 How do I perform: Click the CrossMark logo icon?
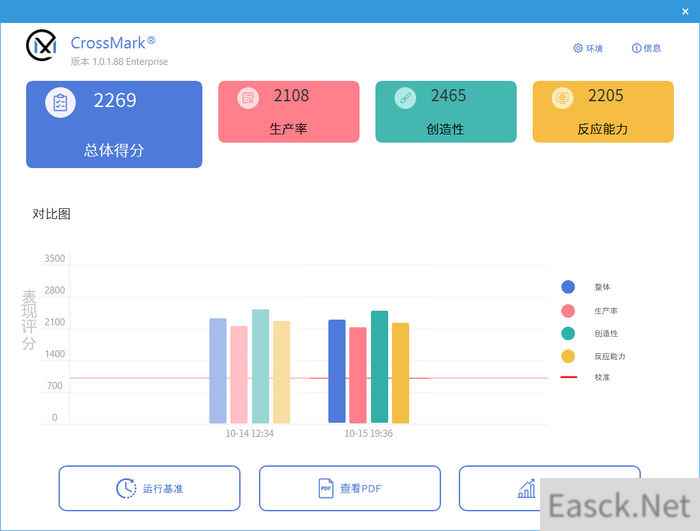pyautogui.click(x=41, y=45)
